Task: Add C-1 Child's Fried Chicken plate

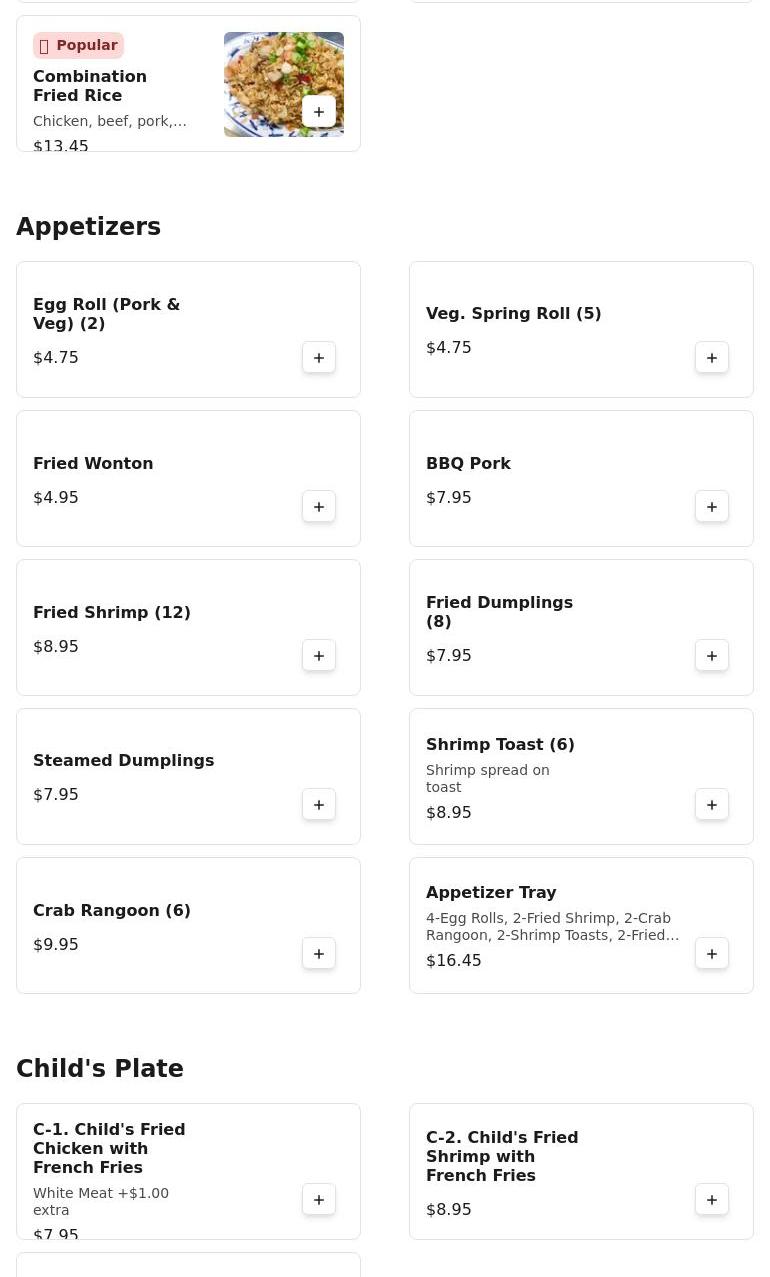Action: pos(319,1200)
